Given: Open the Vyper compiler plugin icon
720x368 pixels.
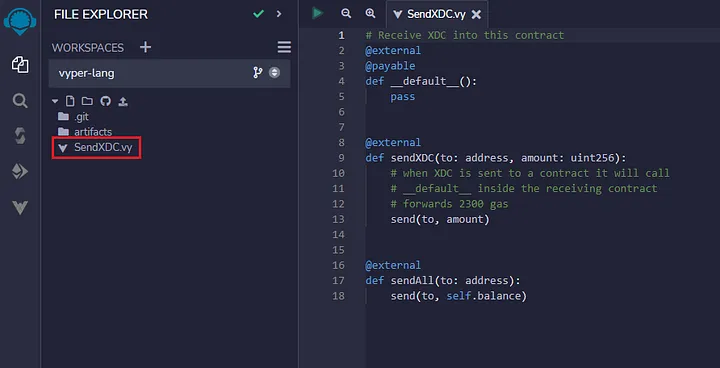Looking at the screenshot, I should [20, 208].
